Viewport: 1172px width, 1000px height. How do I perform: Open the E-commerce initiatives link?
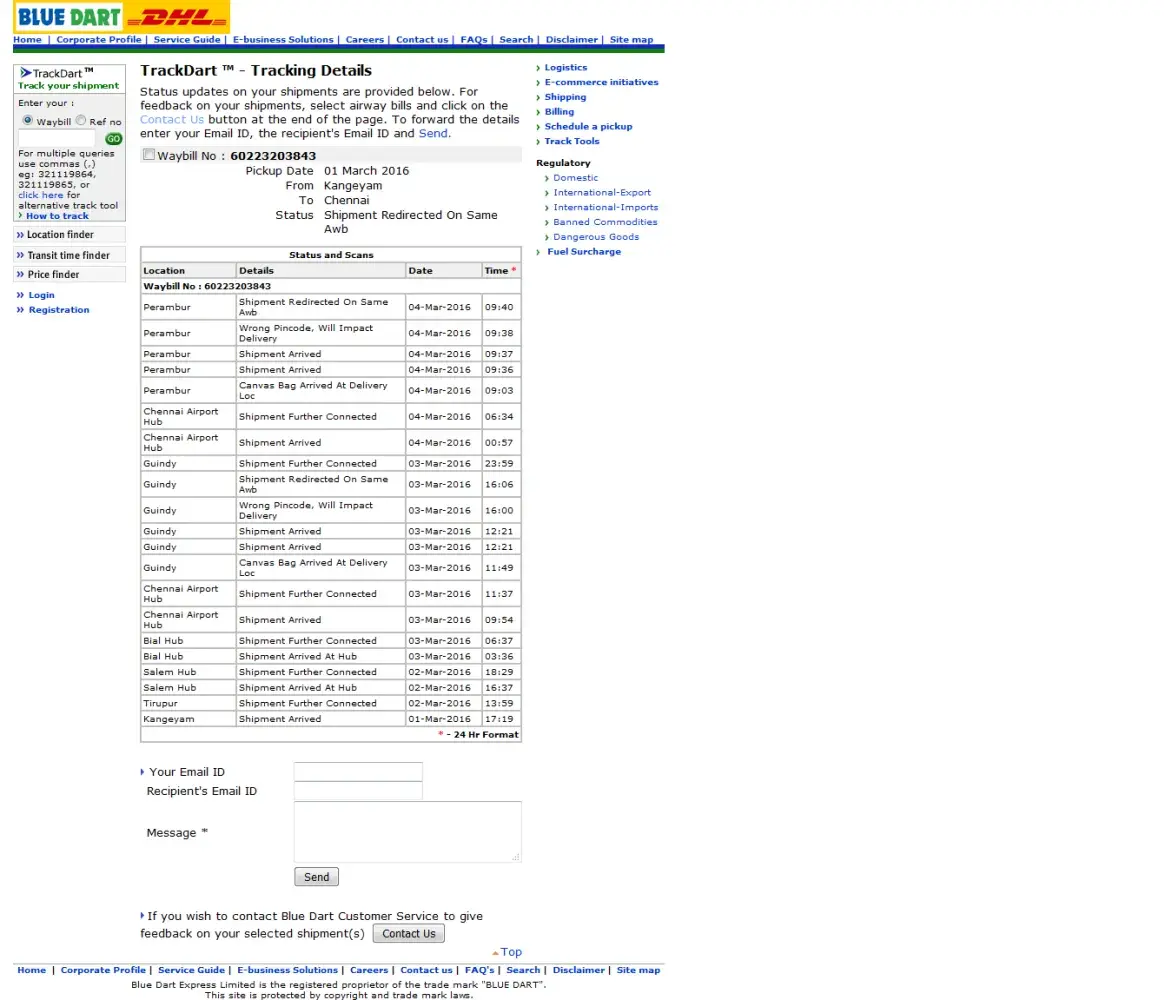click(602, 82)
